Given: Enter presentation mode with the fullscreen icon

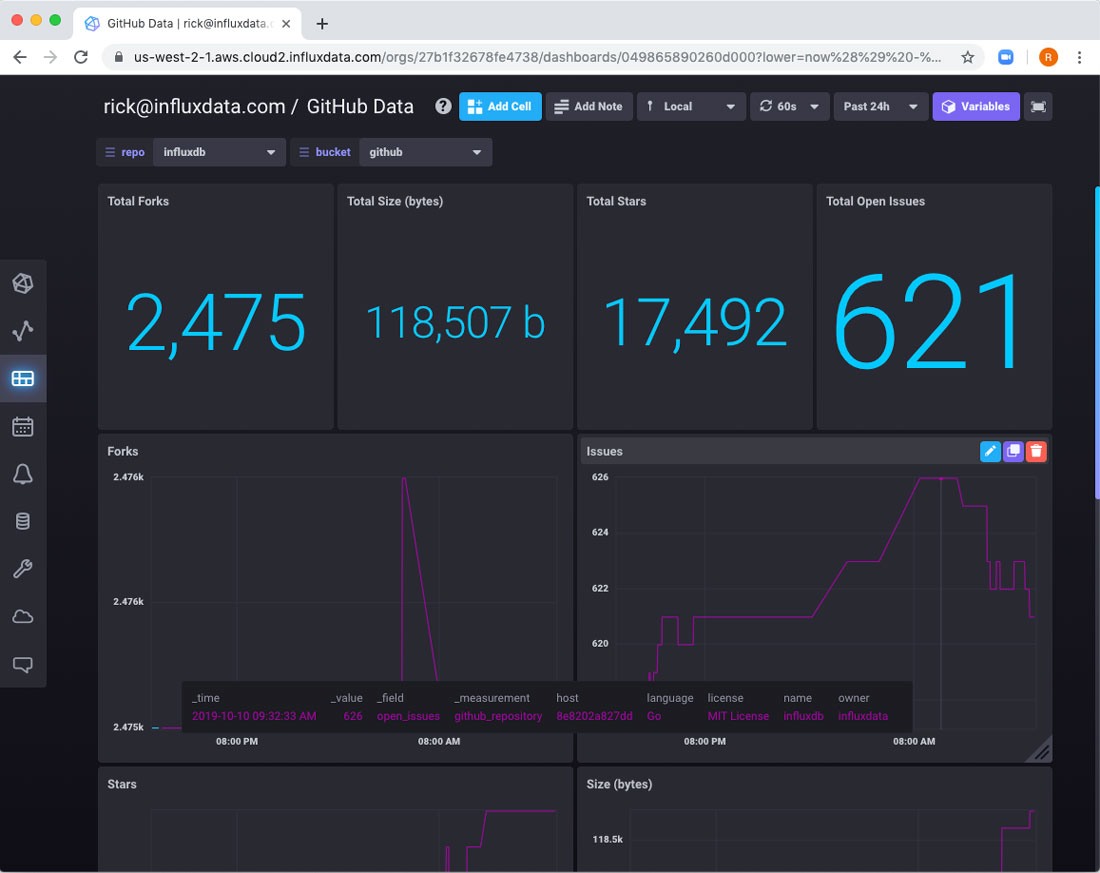Looking at the screenshot, I should point(1038,106).
